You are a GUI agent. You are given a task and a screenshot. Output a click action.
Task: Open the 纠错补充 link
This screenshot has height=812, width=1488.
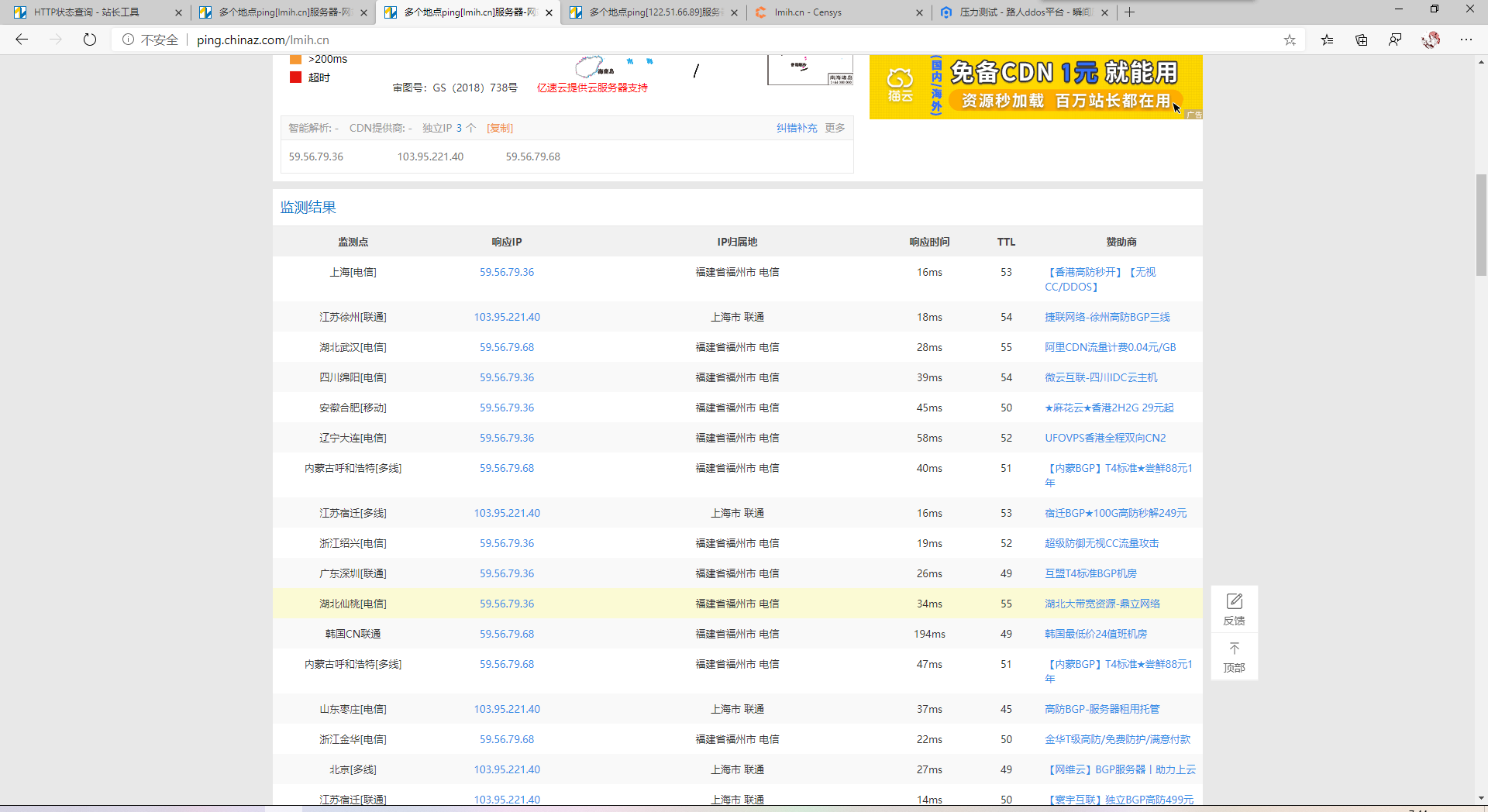(797, 128)
